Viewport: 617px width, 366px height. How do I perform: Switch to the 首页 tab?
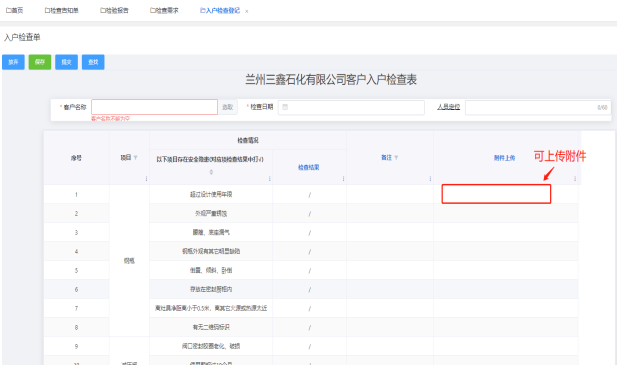[x=14, y=11]
